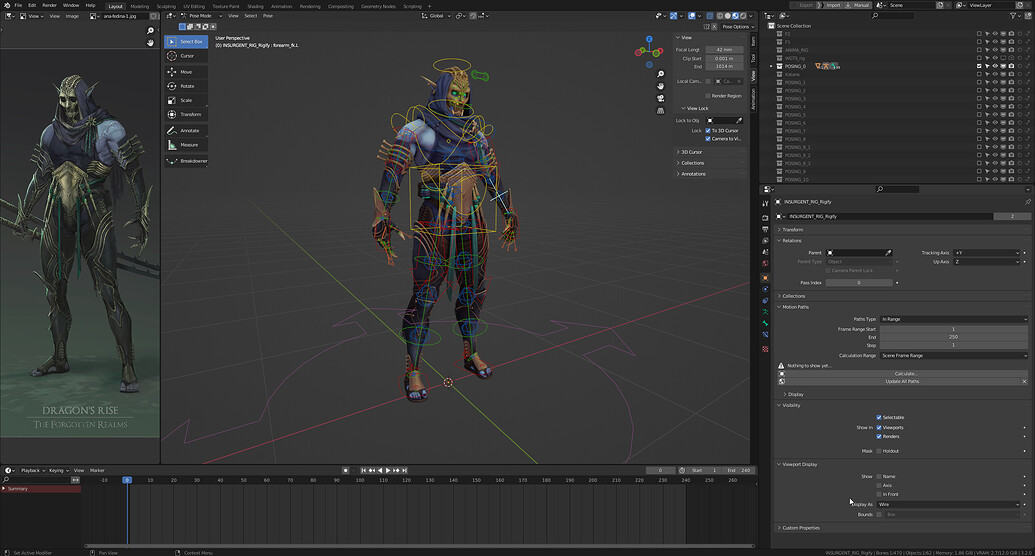Expand the 3D Cursor panel
Screen dimensions: 1035x556
click(690, 152)
